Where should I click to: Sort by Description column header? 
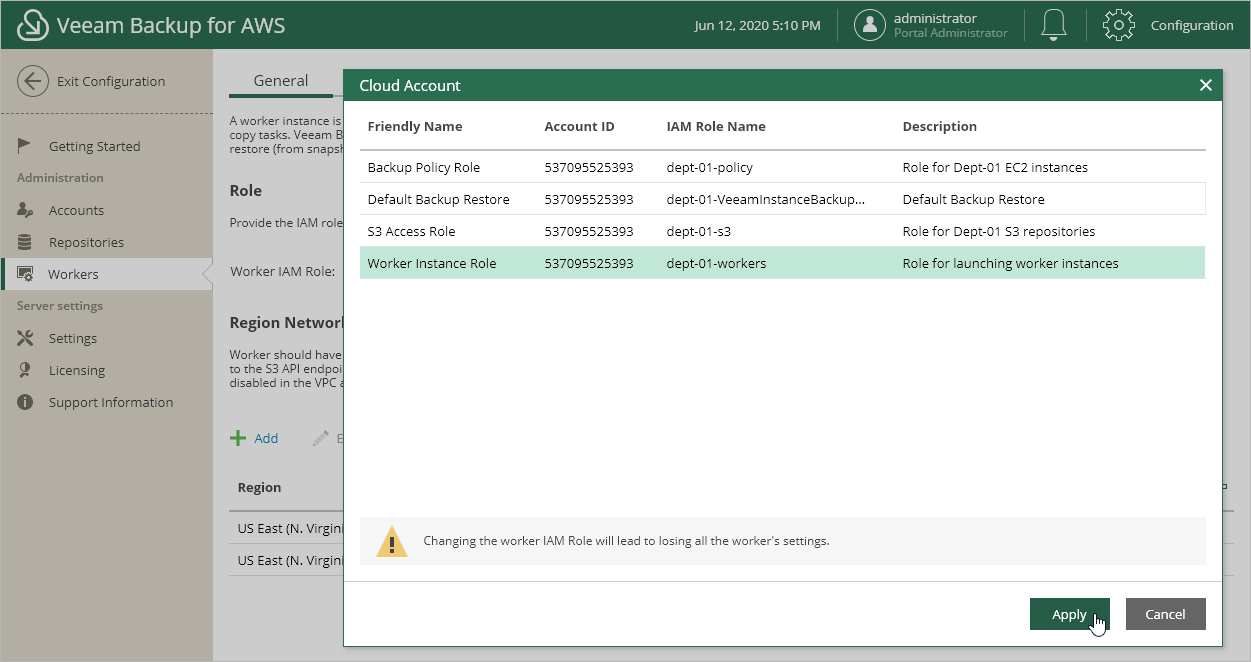point(940,126)
